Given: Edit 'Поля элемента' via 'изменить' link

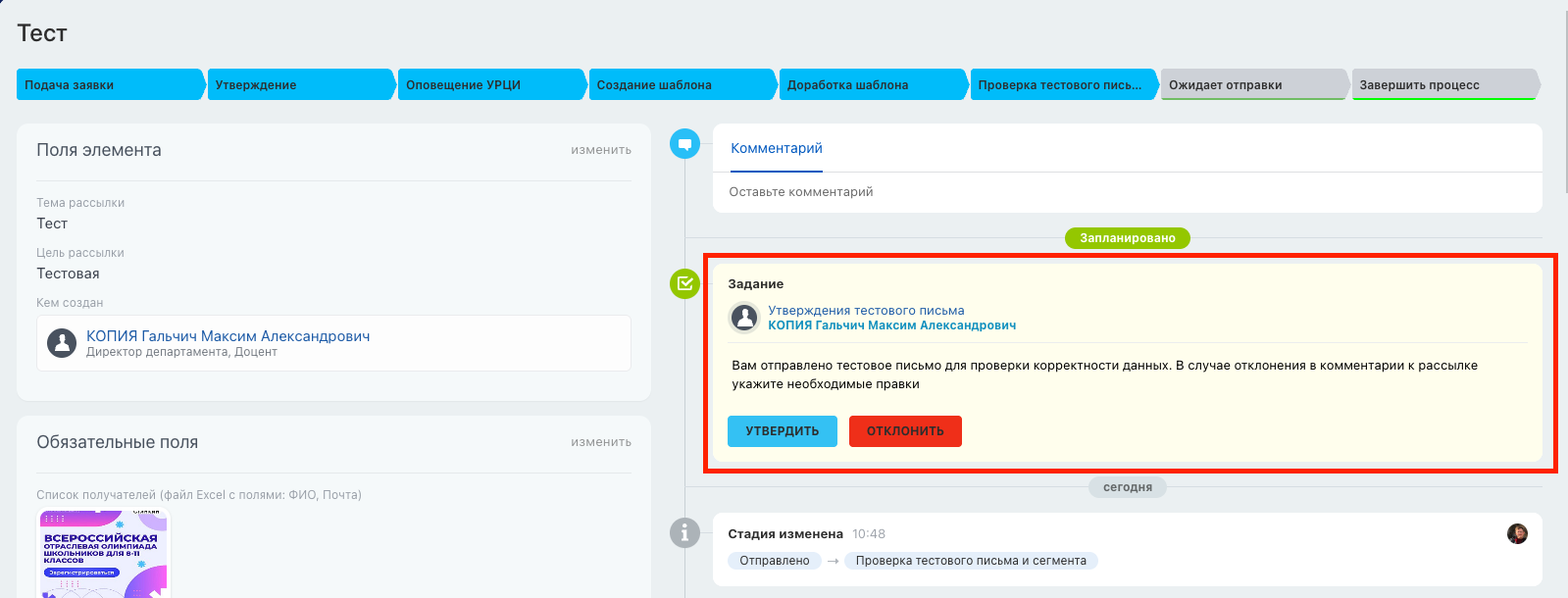Looking at the screenshot, I should click(x=601, y=150).
